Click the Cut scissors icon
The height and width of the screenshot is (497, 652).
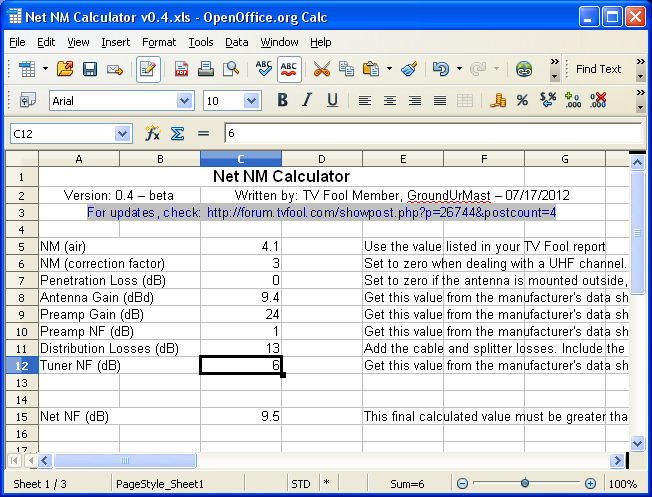click(321, 69)
